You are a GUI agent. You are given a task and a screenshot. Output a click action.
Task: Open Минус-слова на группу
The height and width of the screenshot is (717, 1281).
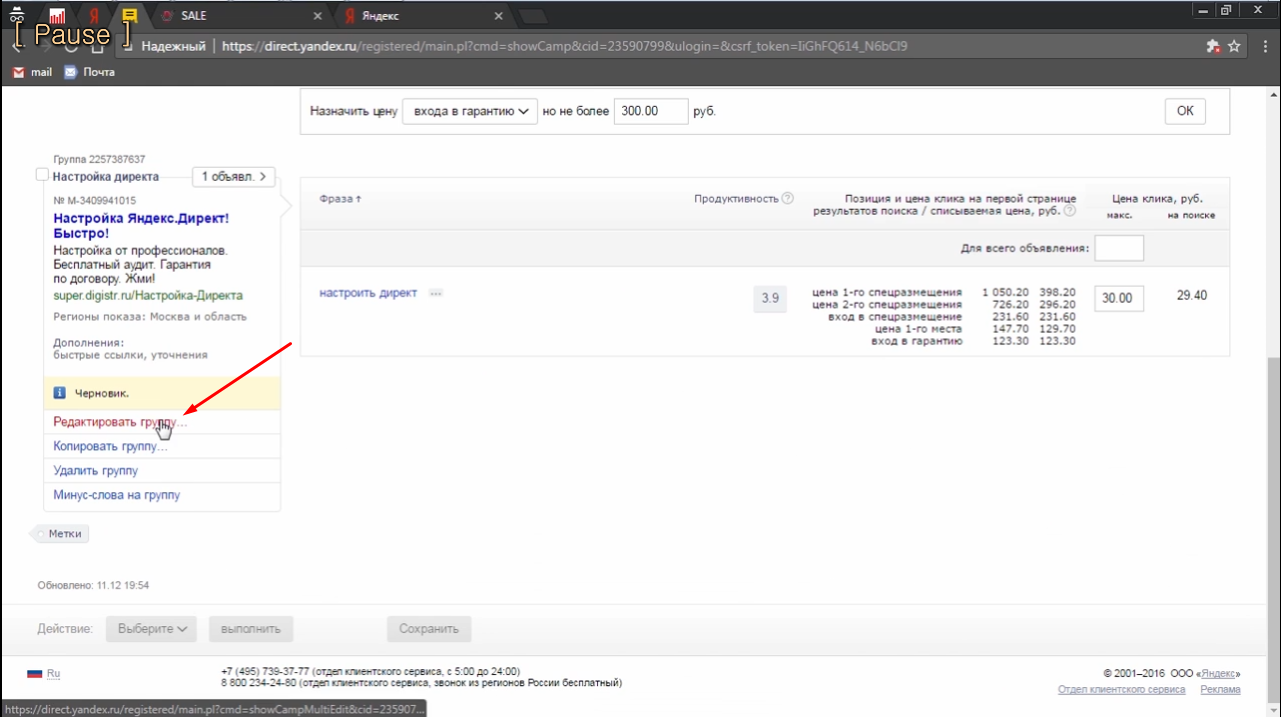117,495
